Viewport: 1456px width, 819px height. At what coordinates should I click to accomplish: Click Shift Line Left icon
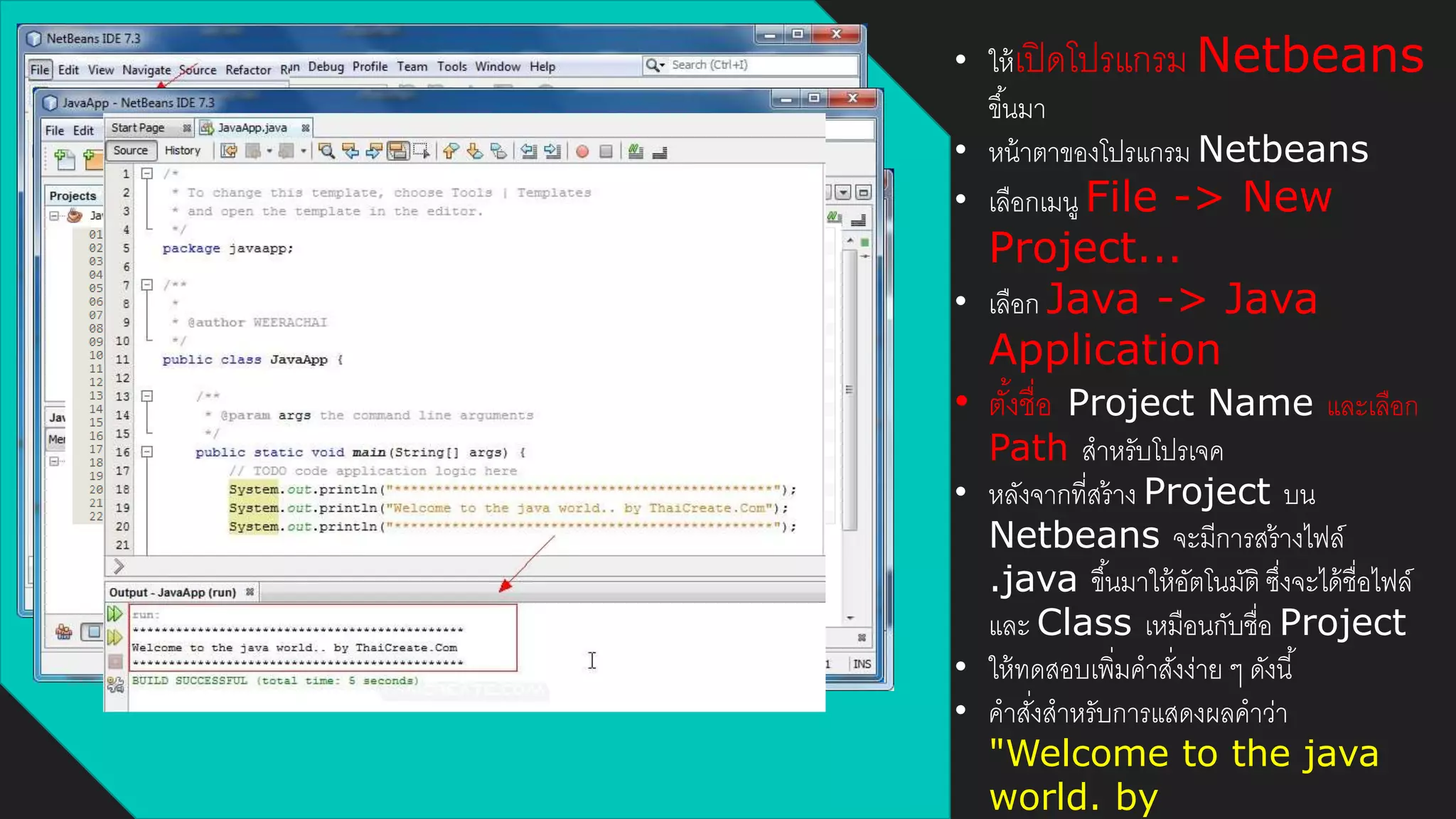pyautogui.click(x=528, y=151)
